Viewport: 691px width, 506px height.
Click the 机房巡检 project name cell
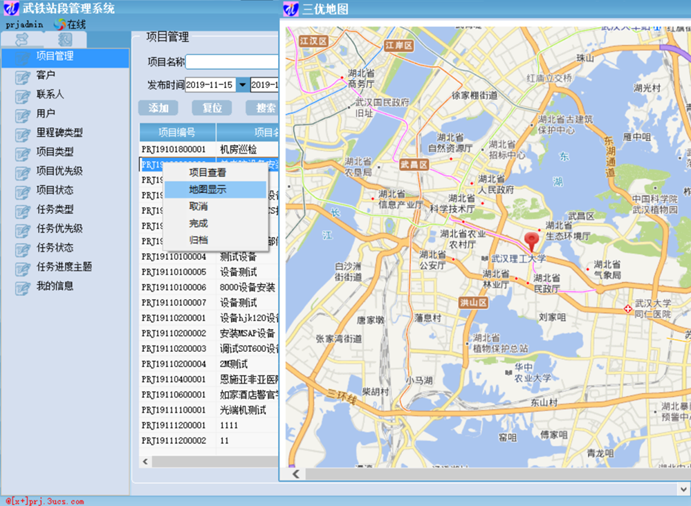pos(238,149)
